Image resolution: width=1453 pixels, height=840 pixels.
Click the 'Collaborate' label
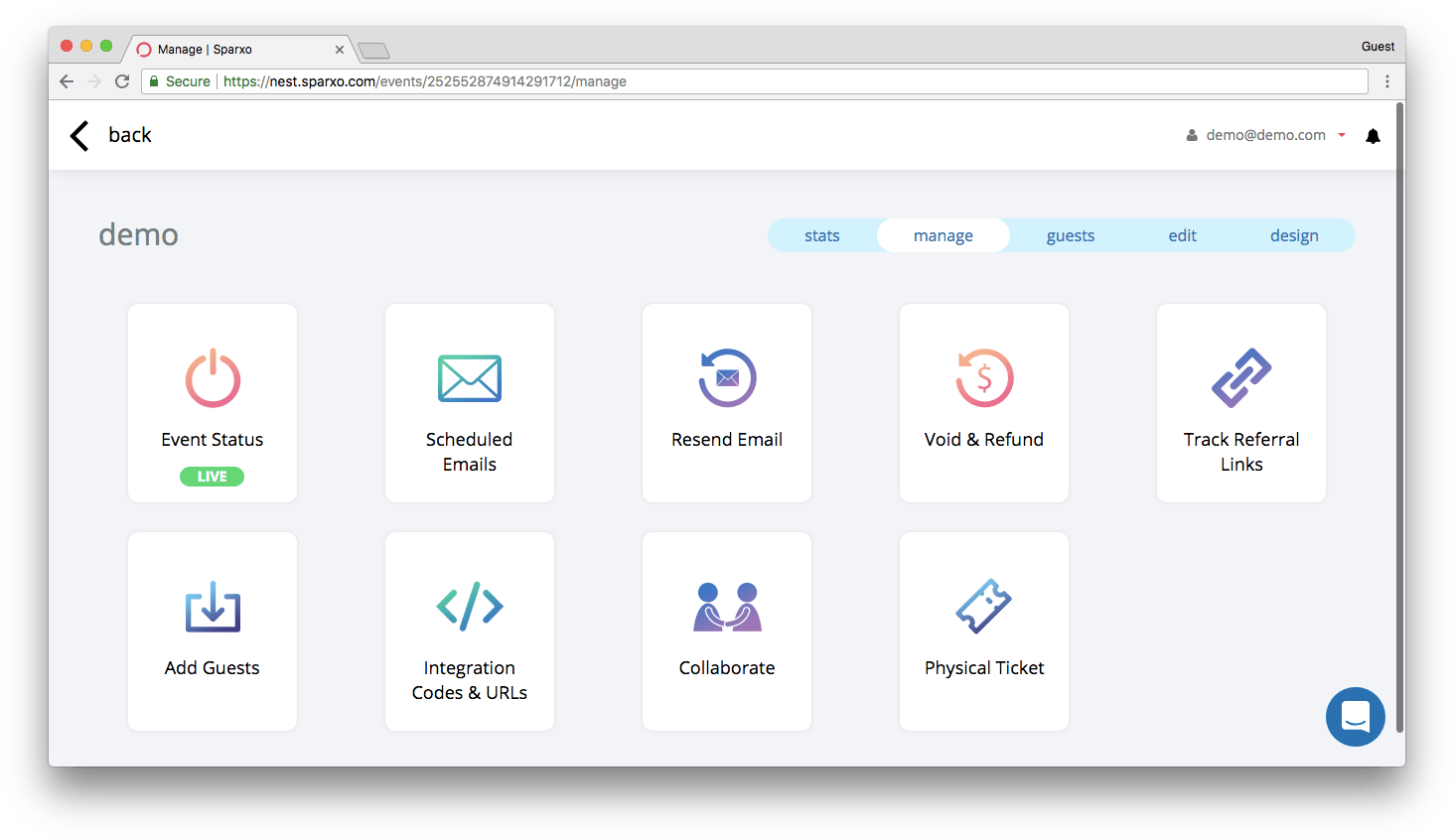tap(727, 668)
